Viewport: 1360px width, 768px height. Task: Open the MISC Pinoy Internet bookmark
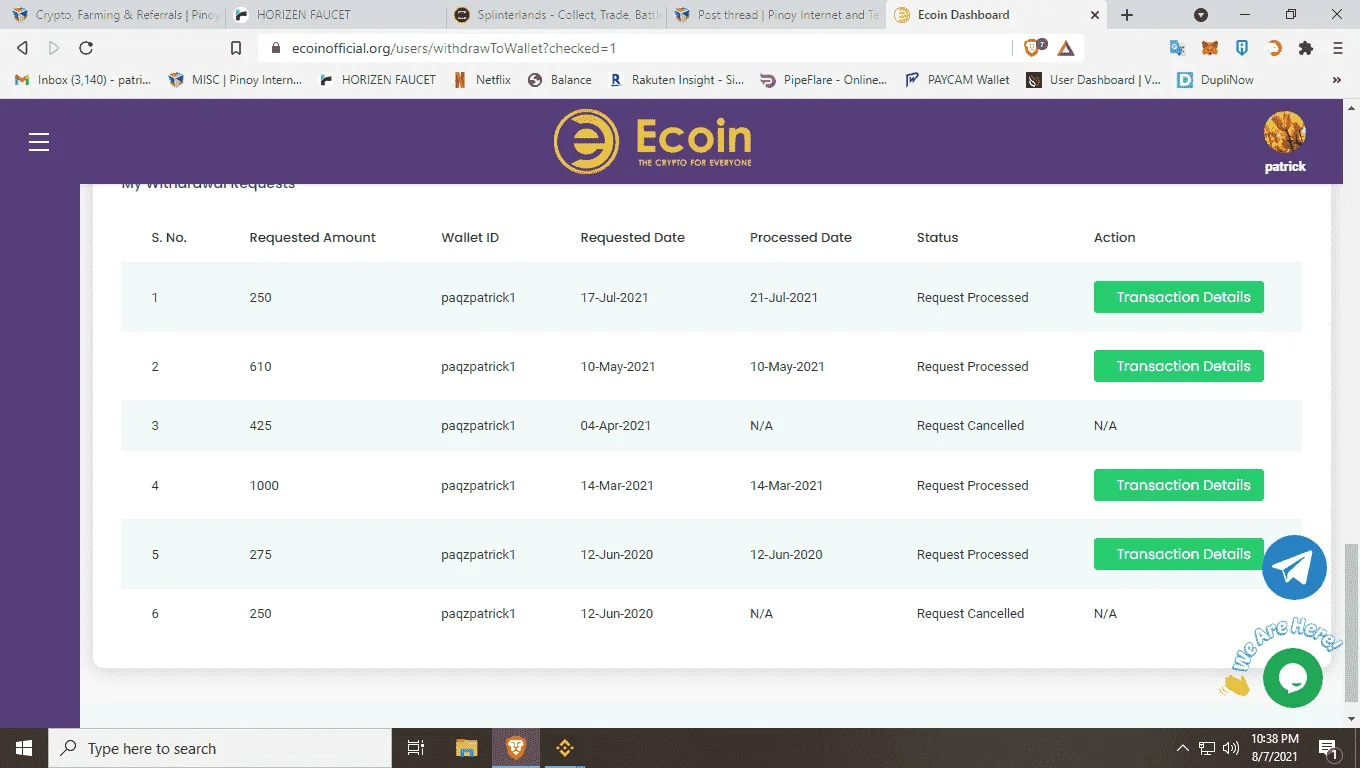coord(235,80)
